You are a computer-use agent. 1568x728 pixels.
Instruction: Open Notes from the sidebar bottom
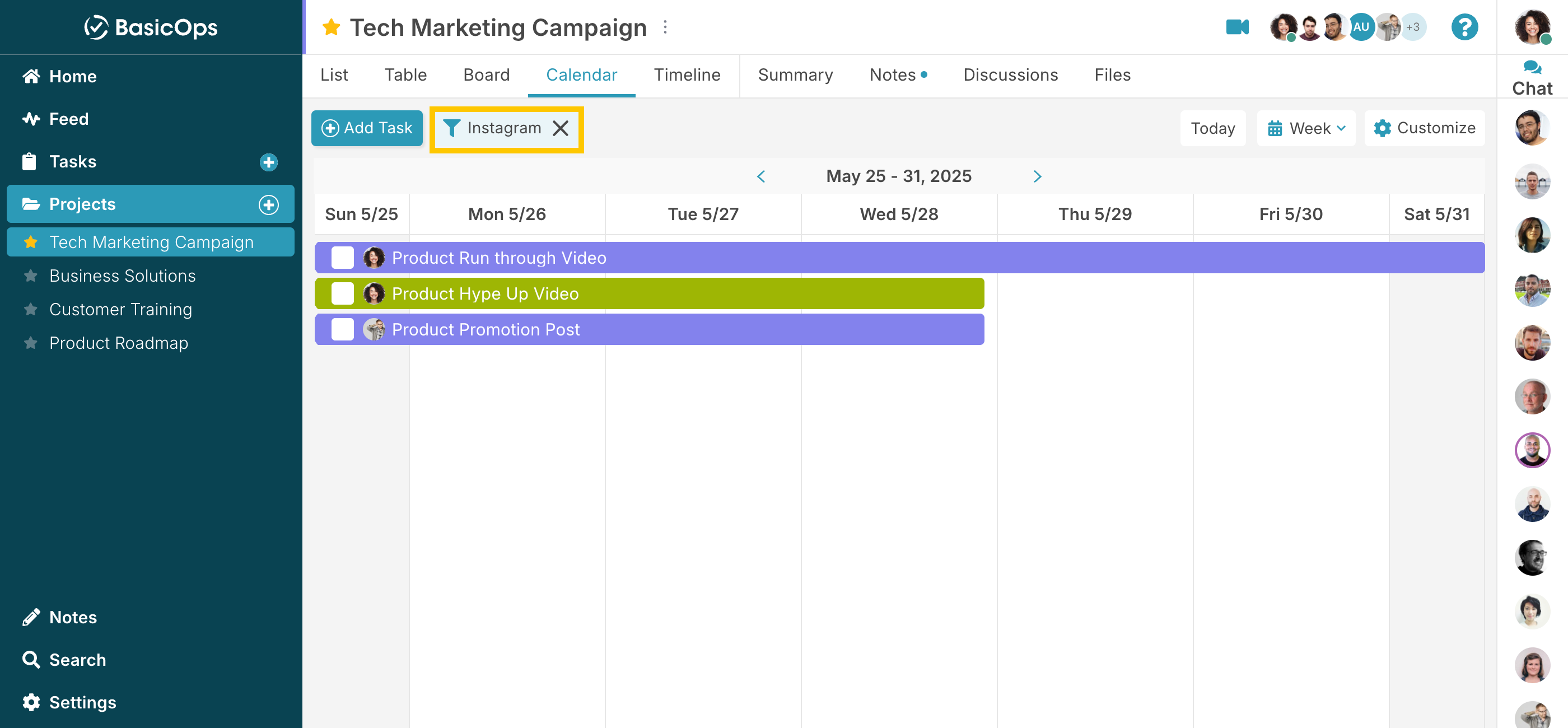pyautogui.click(x=60, y=617)
